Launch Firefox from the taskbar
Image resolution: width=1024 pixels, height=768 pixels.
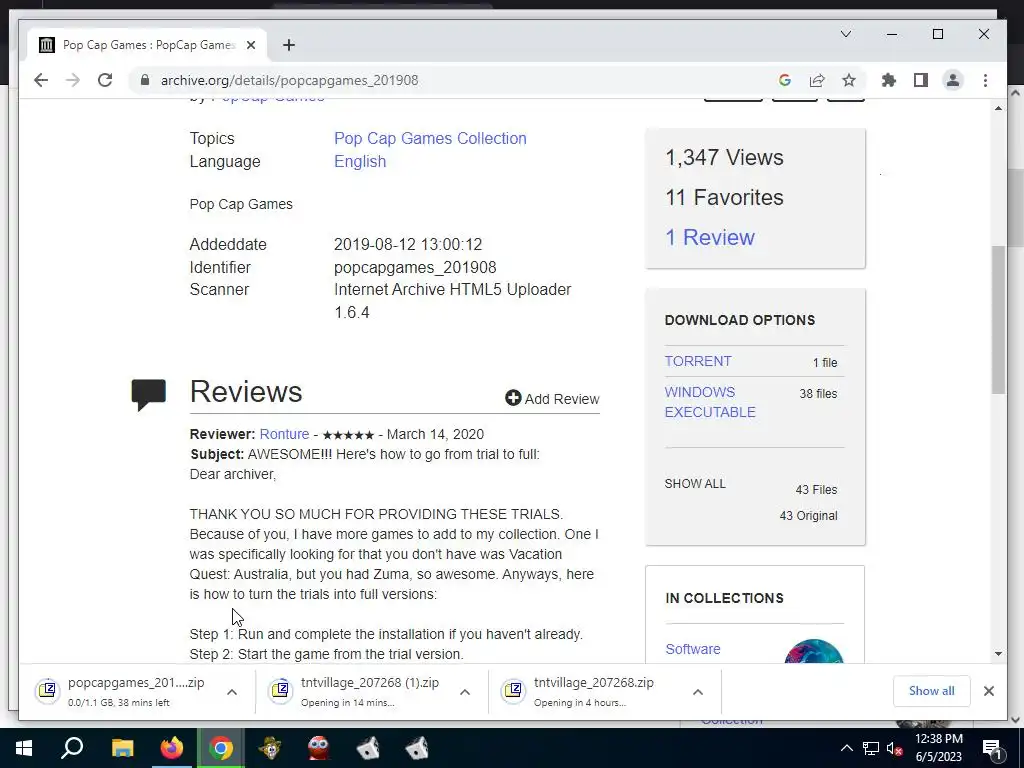[172, 748]
